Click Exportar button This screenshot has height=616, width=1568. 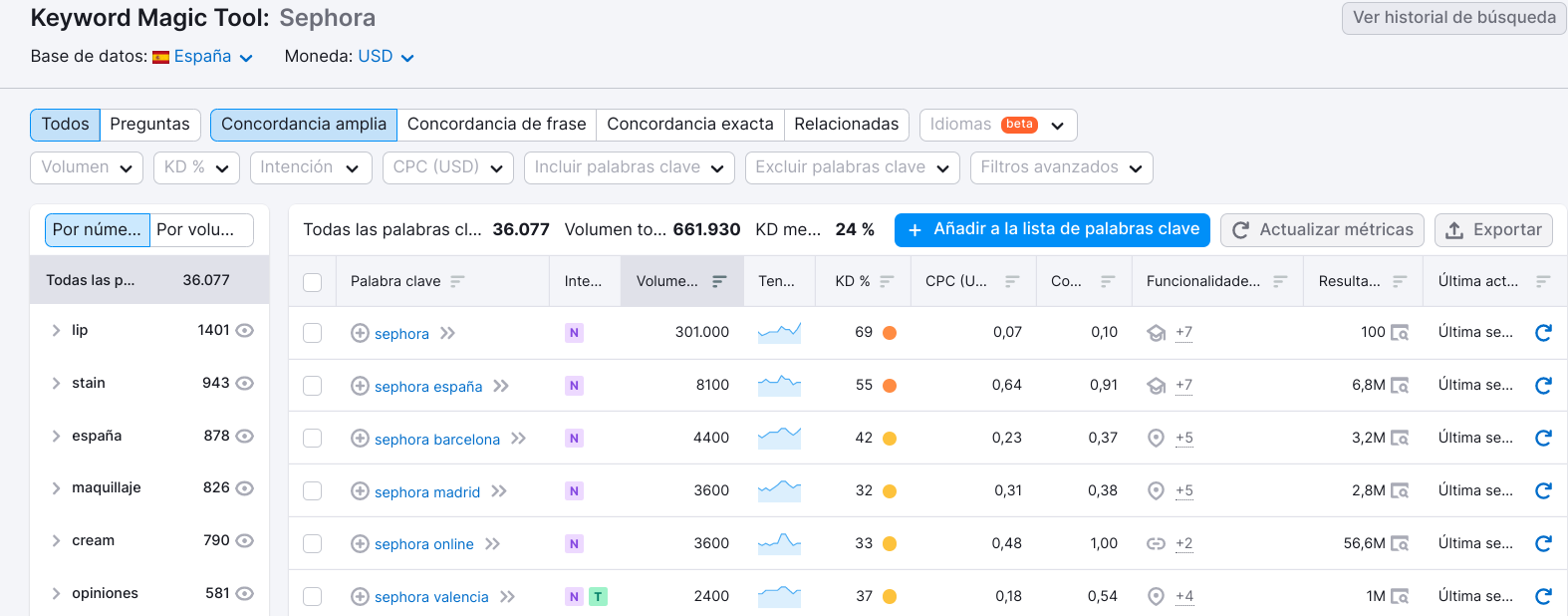[x=1493, y=230]
